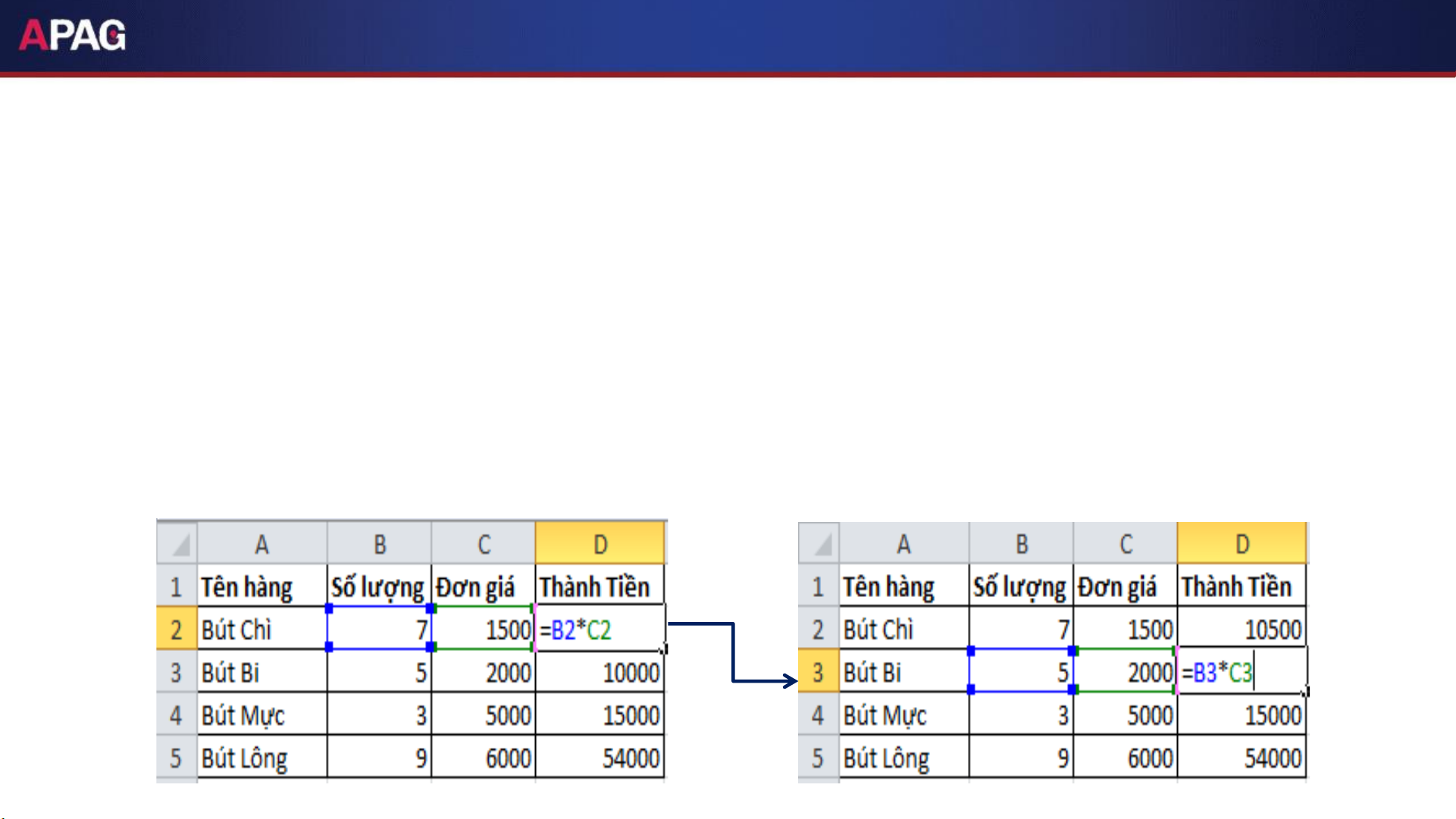
Task: Click the APAG logo
Action: point(73,35)
